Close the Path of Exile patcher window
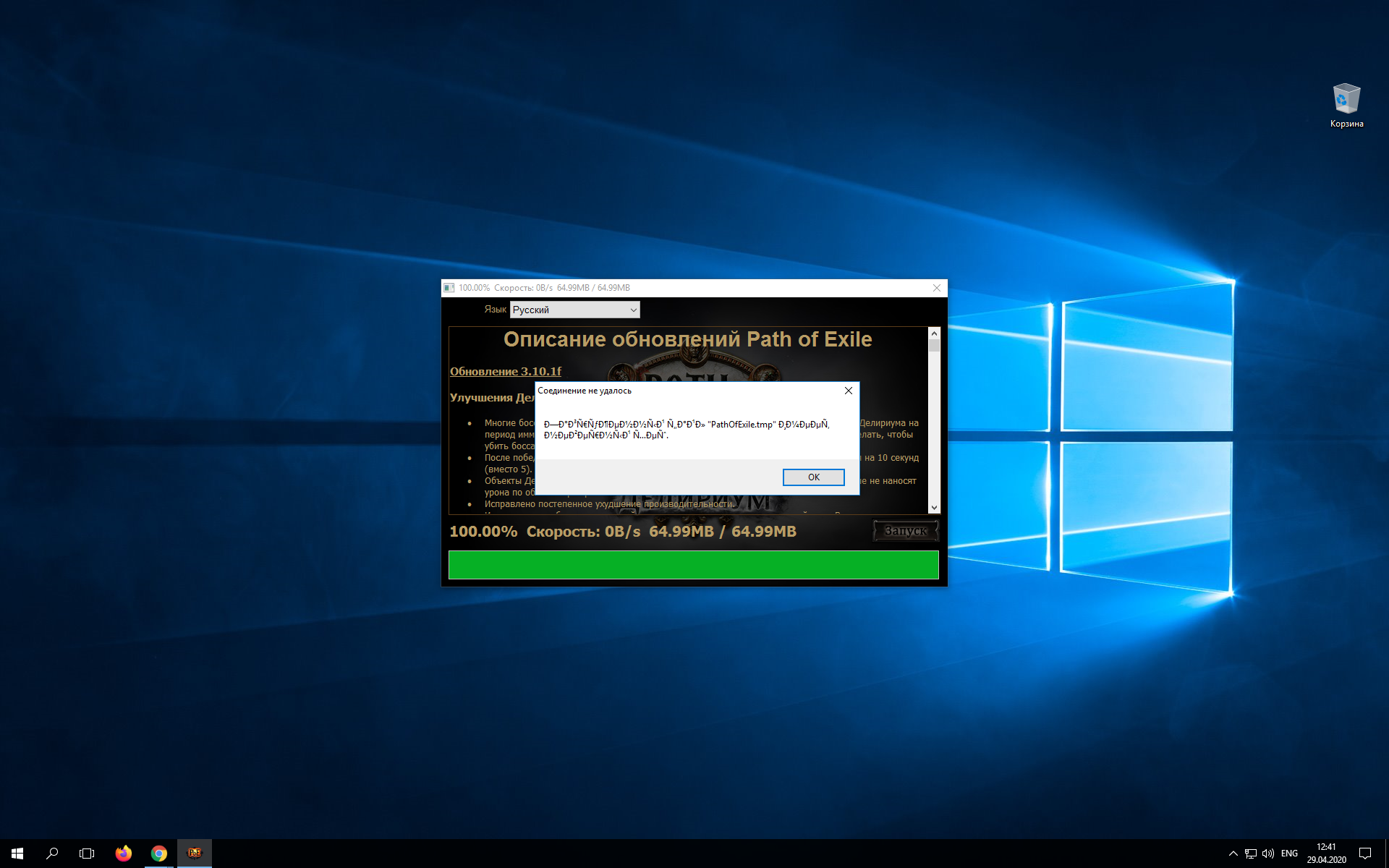Image resolution: width=1389 pixels, height=868 pixels. [937, 288]
